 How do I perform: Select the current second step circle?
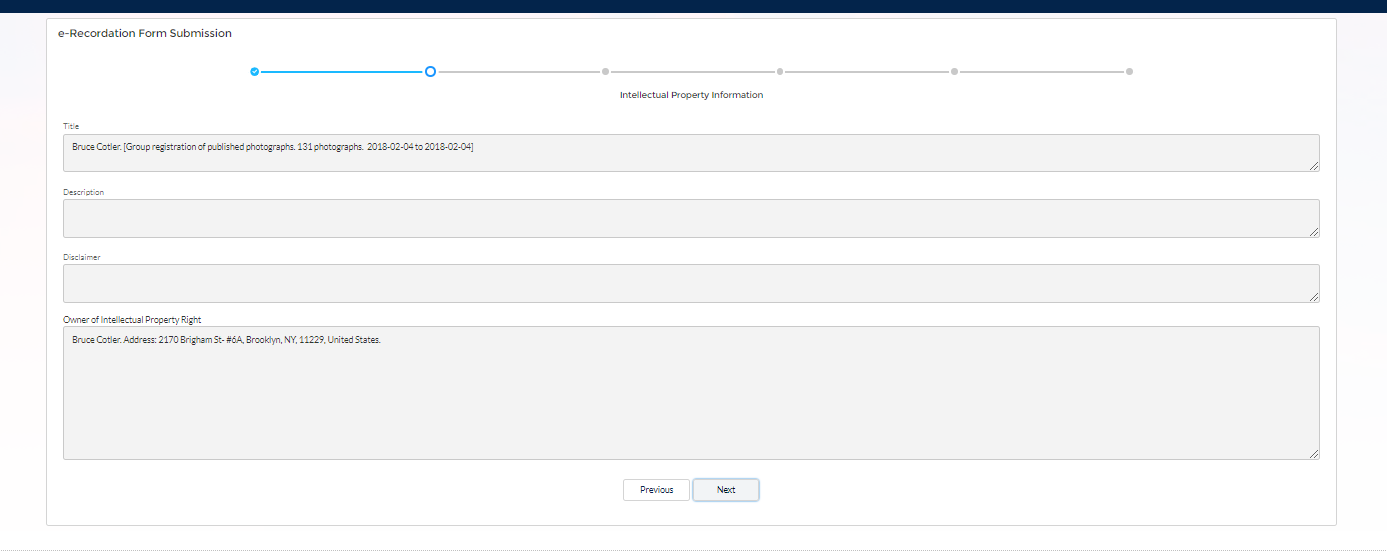pyautogui.click(x=430, y=72)
